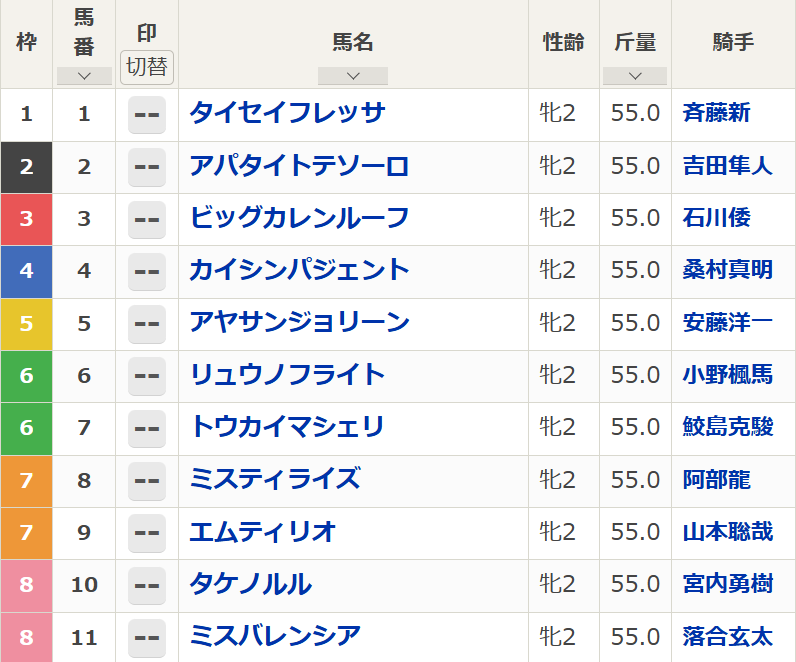Click horse name タケノルル
The image size is (796, 662).
pos(251,584)
